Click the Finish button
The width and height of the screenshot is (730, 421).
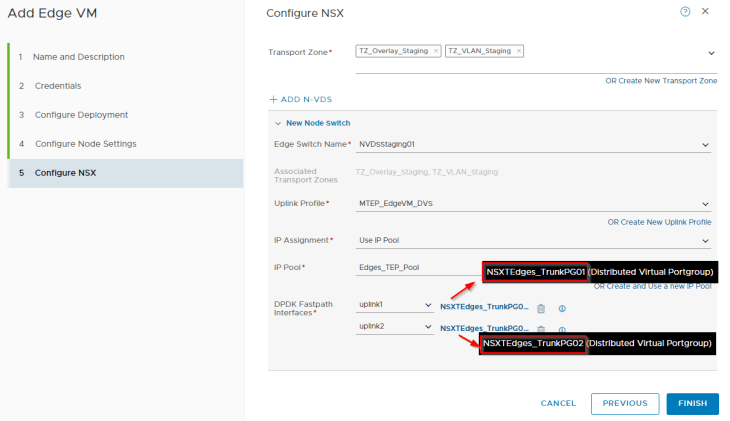click(692, 403)
